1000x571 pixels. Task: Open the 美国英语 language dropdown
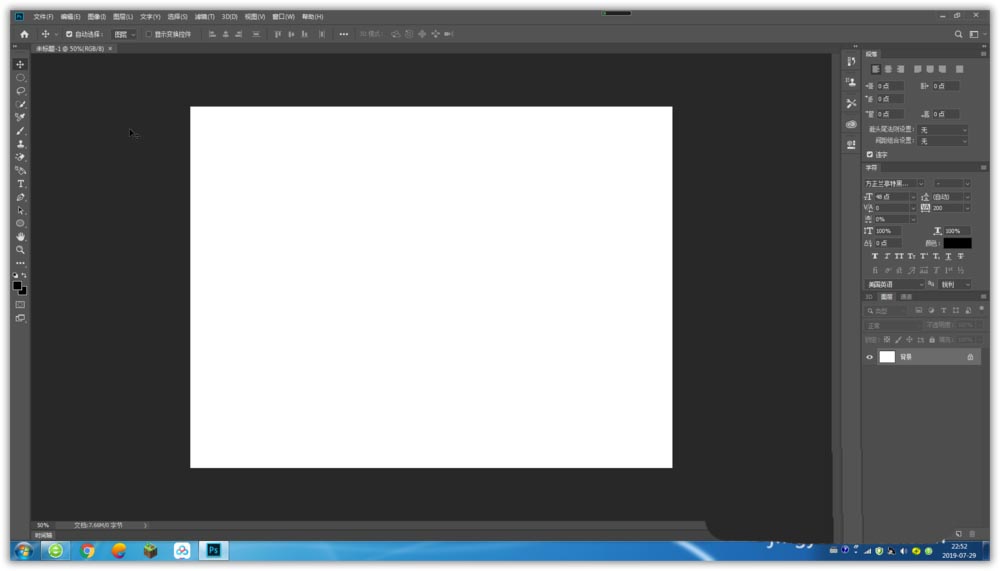coord(895,285)
